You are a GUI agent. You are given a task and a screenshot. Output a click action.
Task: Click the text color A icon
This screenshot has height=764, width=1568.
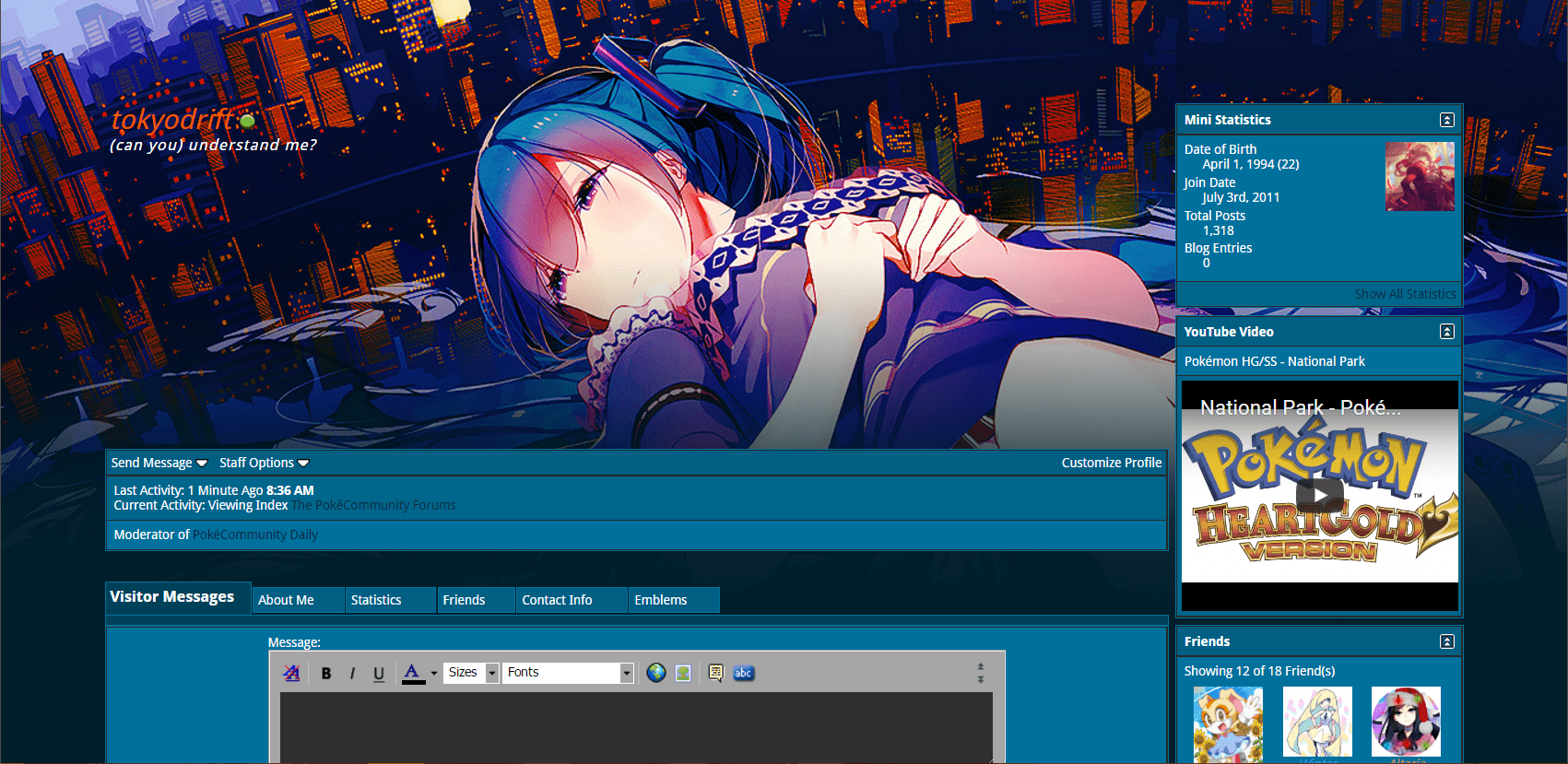click(413, 673)
